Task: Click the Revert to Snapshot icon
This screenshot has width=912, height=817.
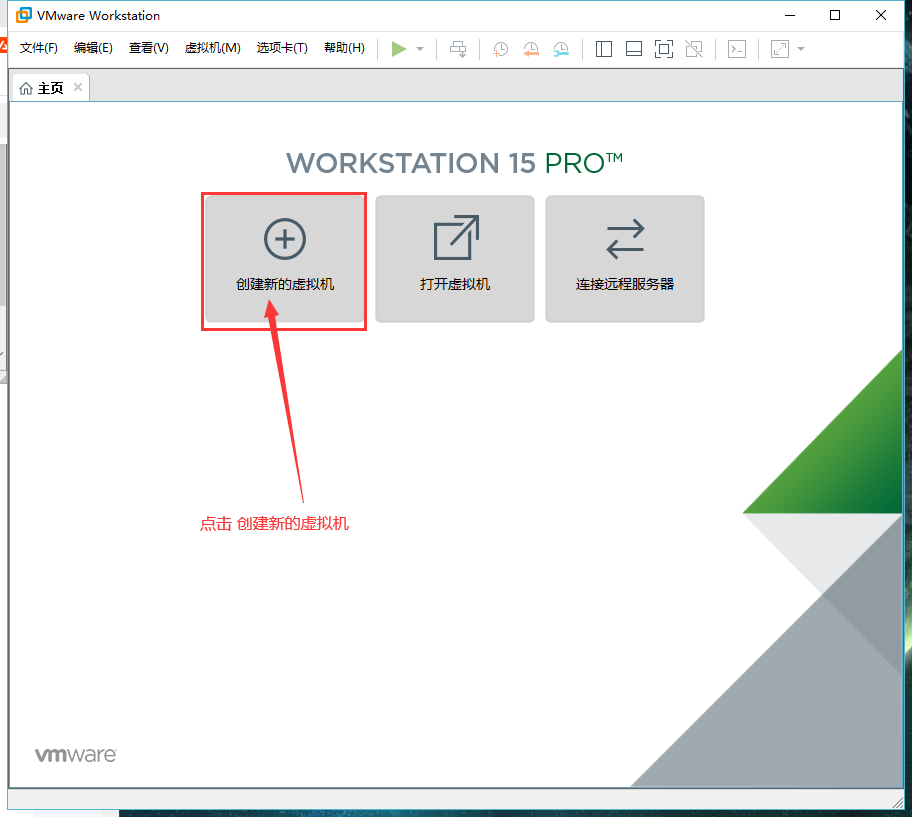Action: [530, 49]
